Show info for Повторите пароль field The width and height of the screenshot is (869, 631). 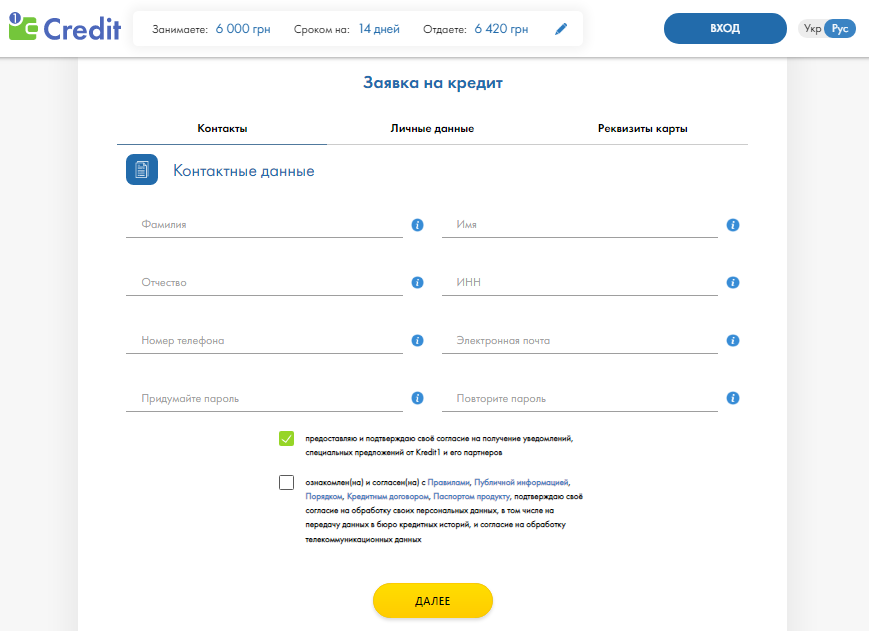pyautogui.click(x=733, y=398)
